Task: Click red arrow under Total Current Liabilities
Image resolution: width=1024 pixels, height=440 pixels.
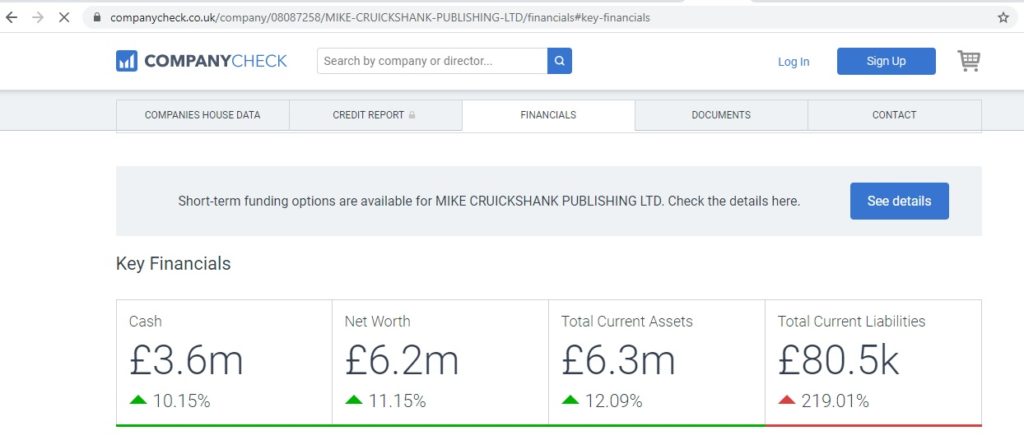Action: (x=787, y=400)
